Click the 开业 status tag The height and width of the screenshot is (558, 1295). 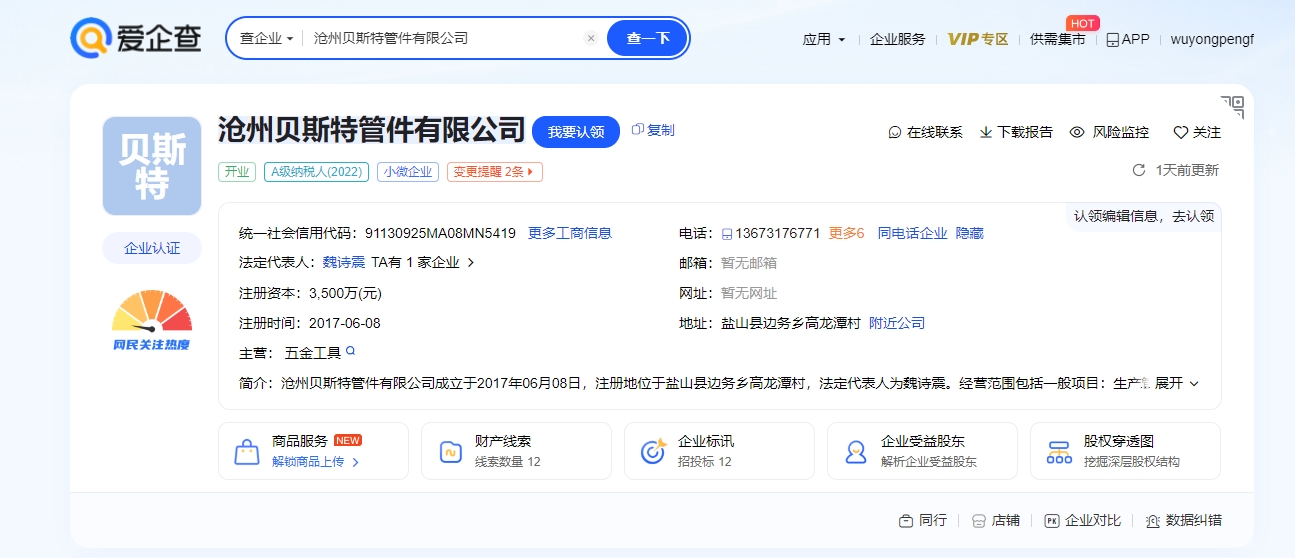[x=237, y=172]
